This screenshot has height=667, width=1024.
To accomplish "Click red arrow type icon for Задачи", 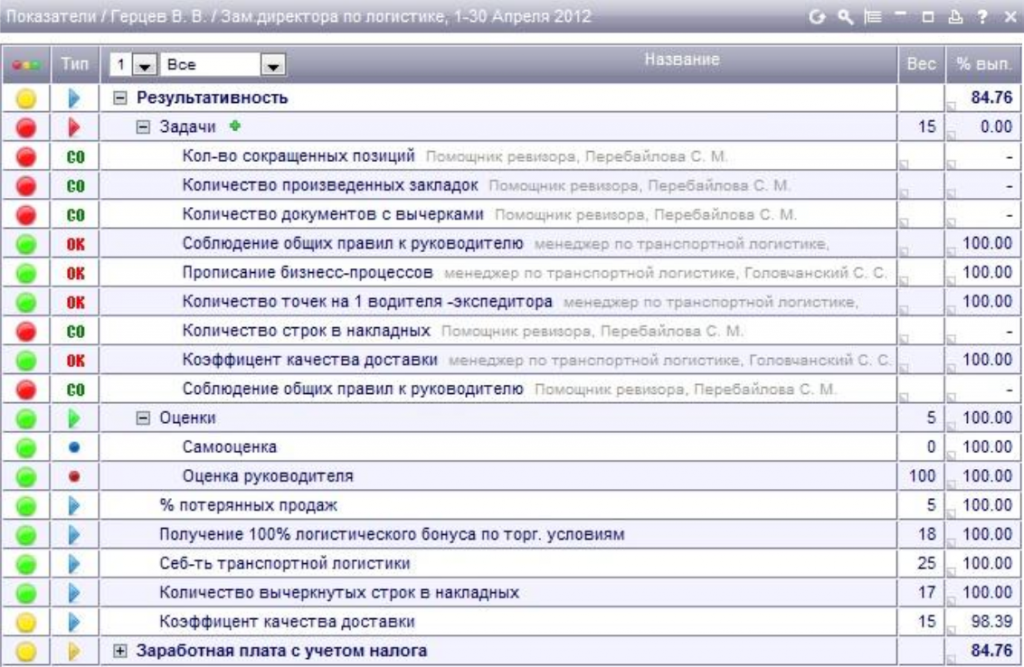I will point(74,127).
